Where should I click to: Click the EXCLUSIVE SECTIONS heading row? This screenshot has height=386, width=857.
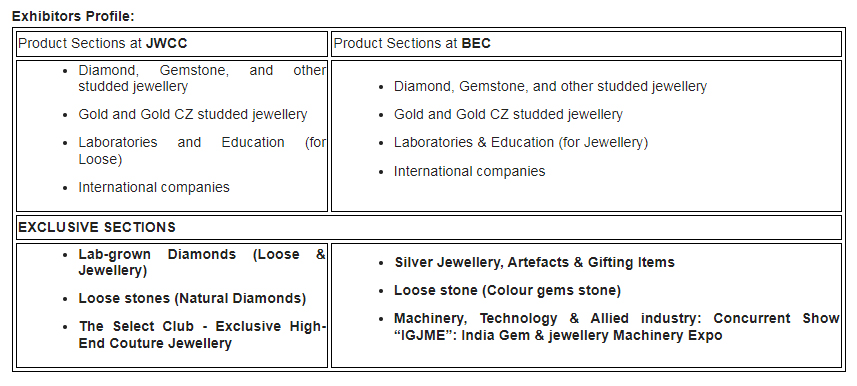(429, 227)
